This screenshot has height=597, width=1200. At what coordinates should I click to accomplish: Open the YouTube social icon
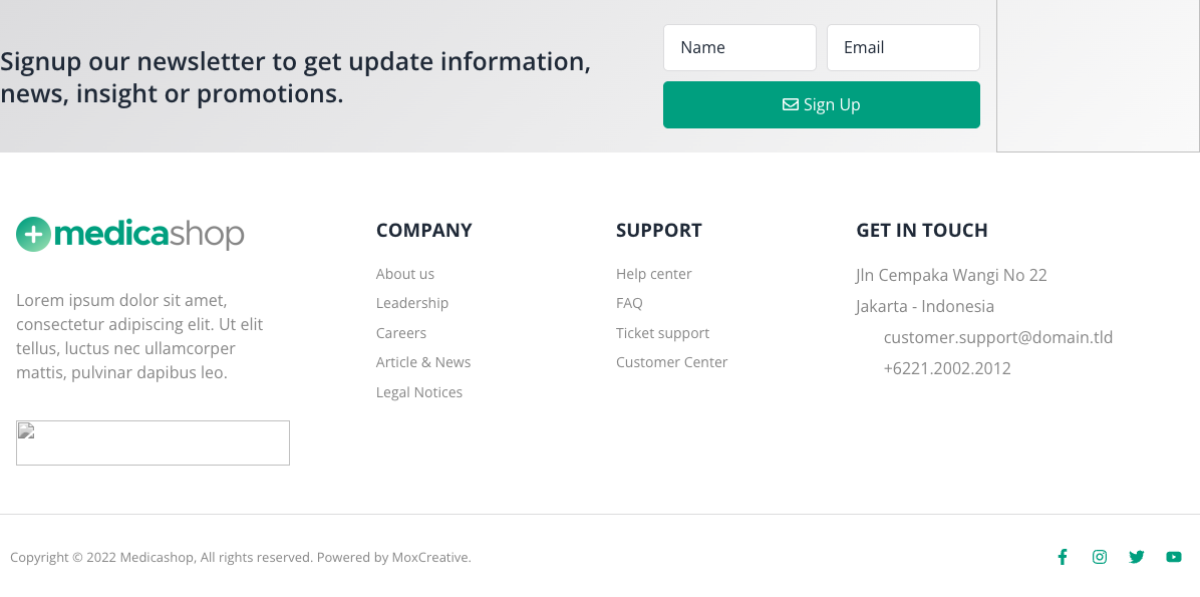coord(1173,557)
